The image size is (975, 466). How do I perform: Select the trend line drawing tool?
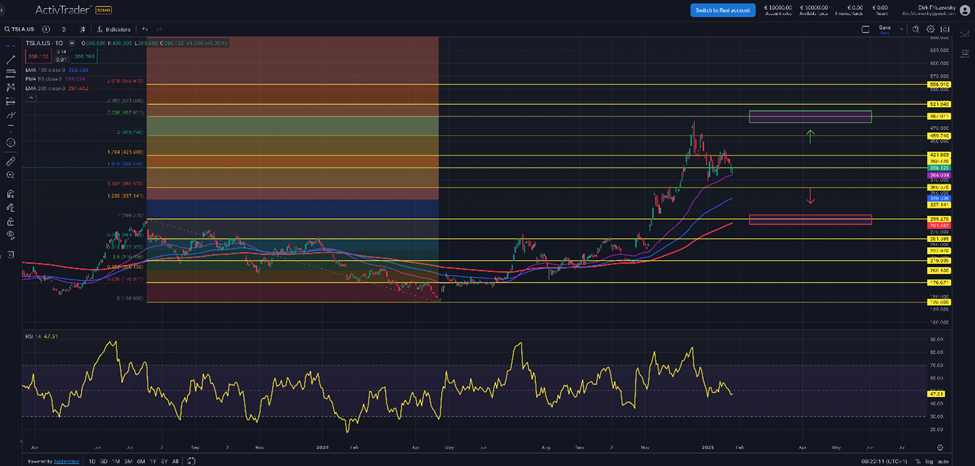pos(10,59)
